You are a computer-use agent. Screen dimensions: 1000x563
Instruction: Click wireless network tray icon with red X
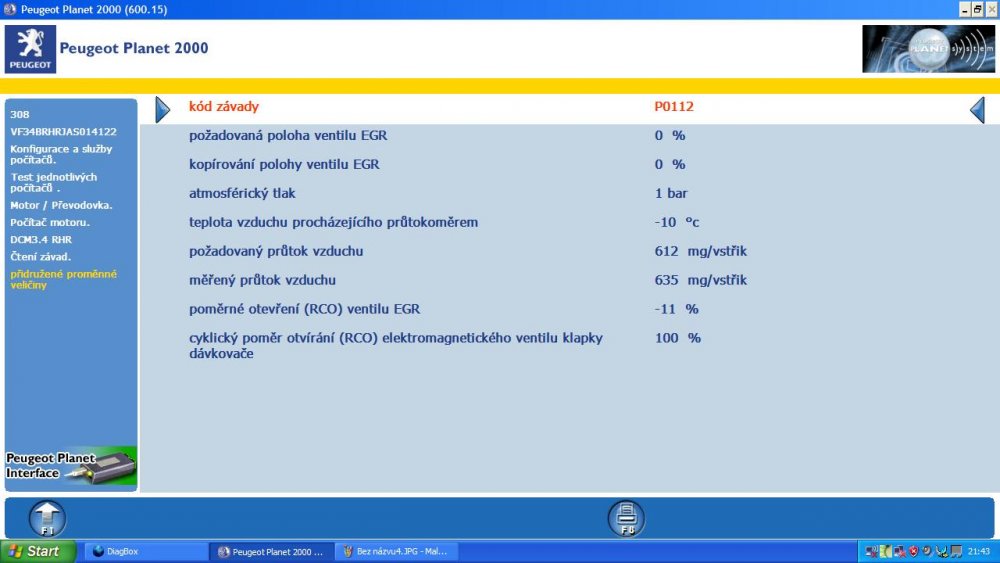pyautogui.click(x=872, y=552)
